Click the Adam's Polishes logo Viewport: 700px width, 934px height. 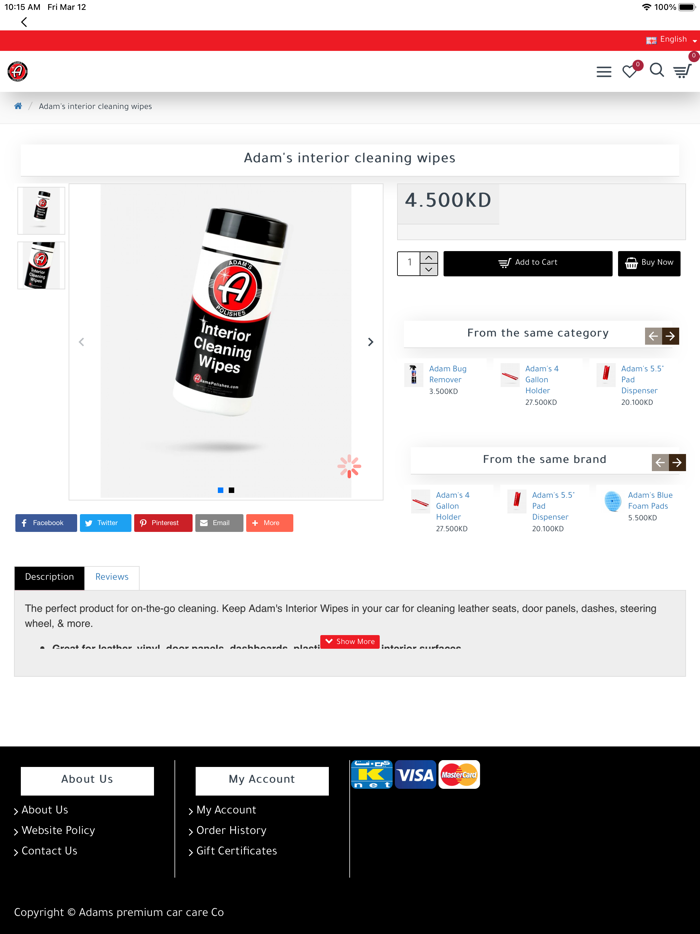click(18, 71)
